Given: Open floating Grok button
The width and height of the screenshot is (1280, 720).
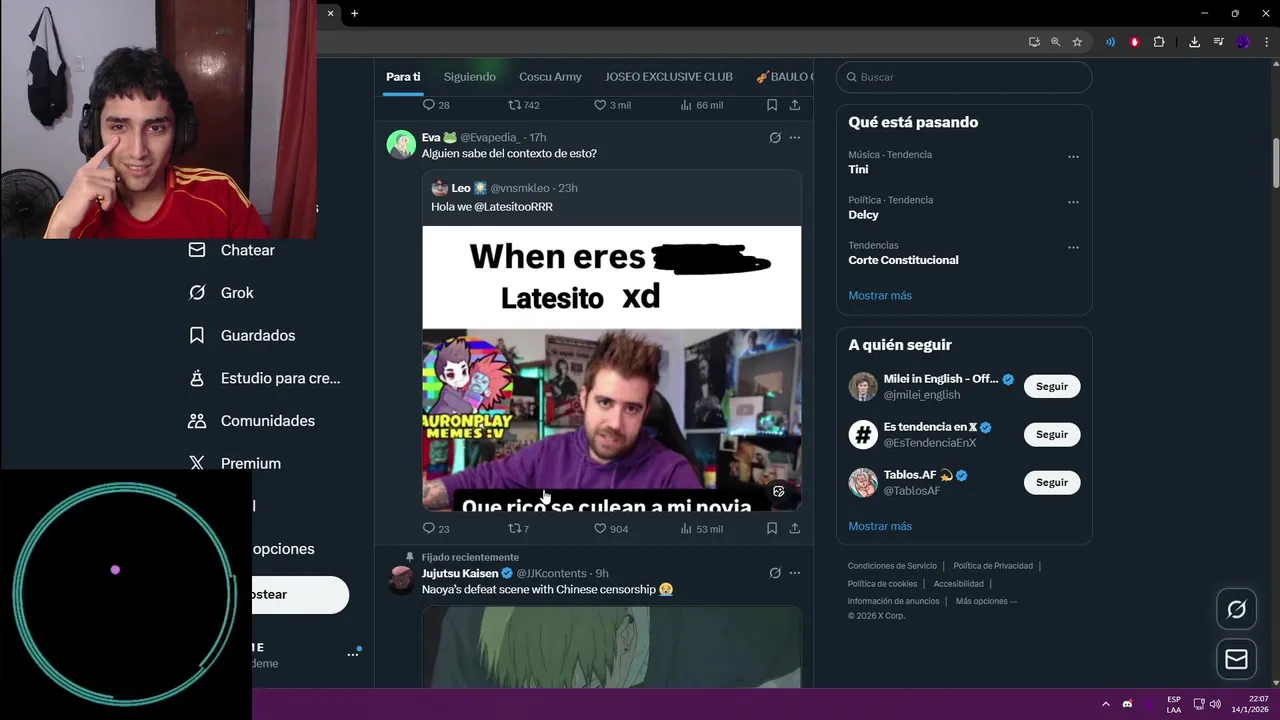Looking at the screenshot, I should click(x=1237, y=609).
